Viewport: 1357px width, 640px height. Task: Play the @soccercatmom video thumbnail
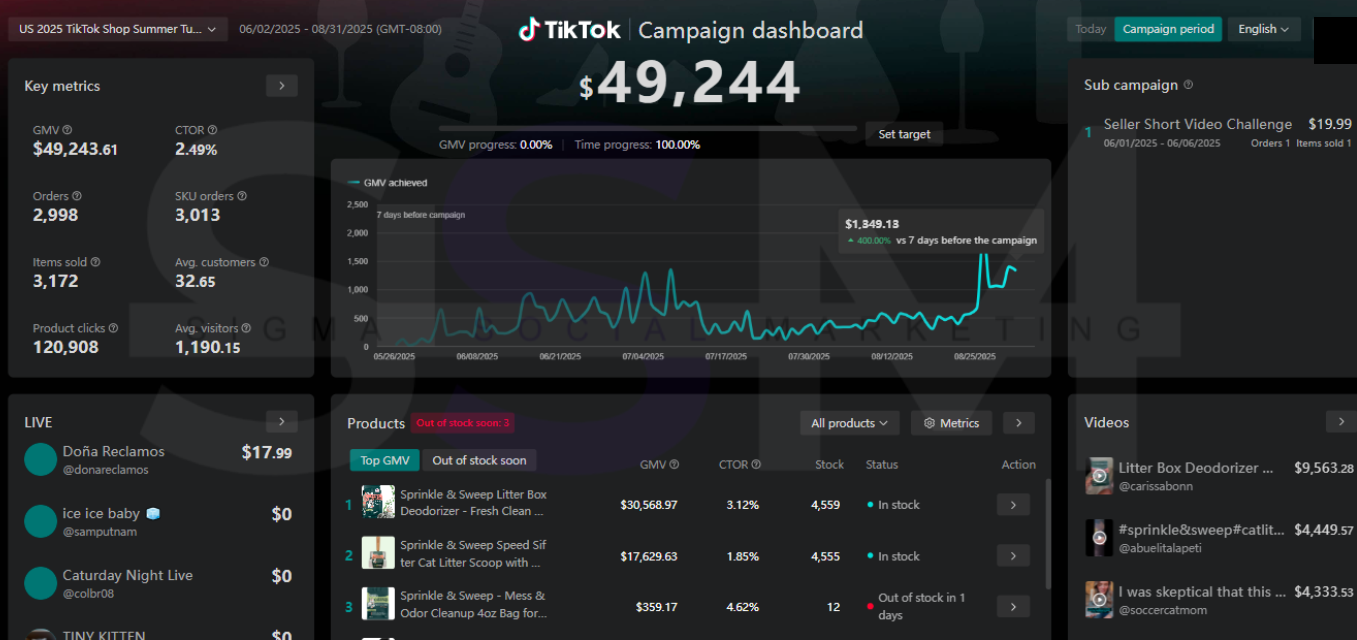[x=1099, y=600]
